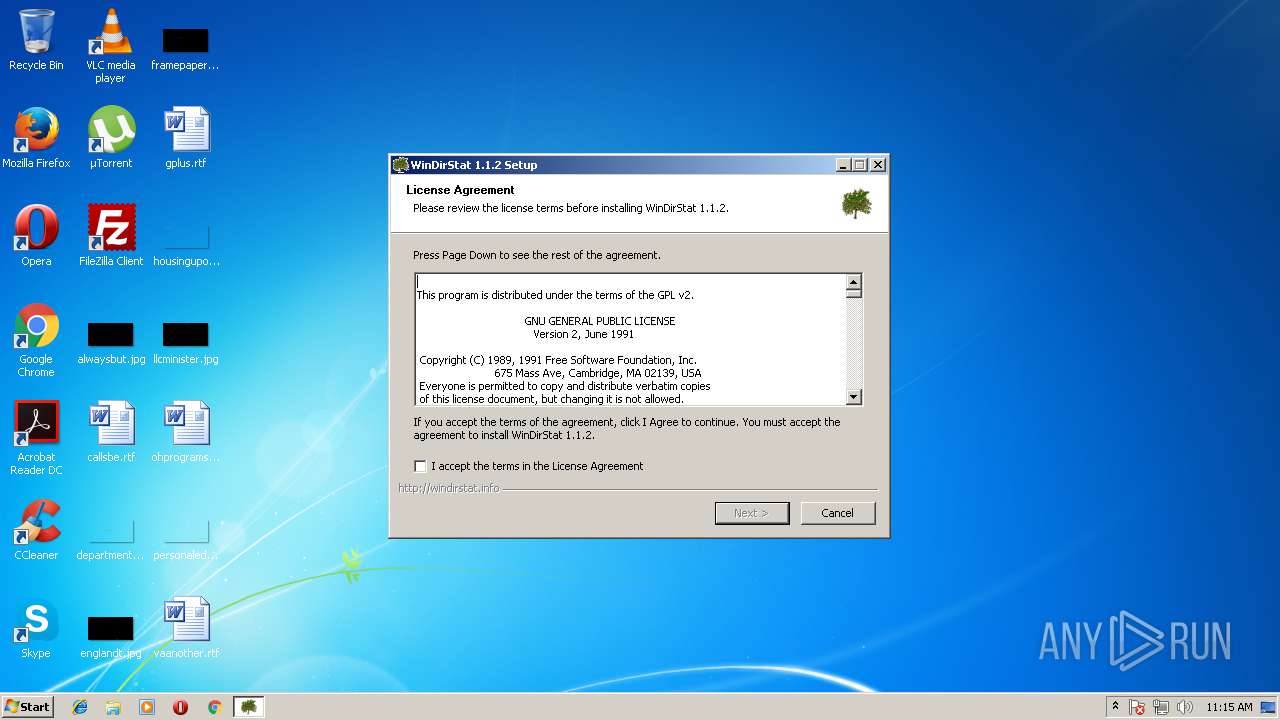Select the department file icon

[111, 539]
